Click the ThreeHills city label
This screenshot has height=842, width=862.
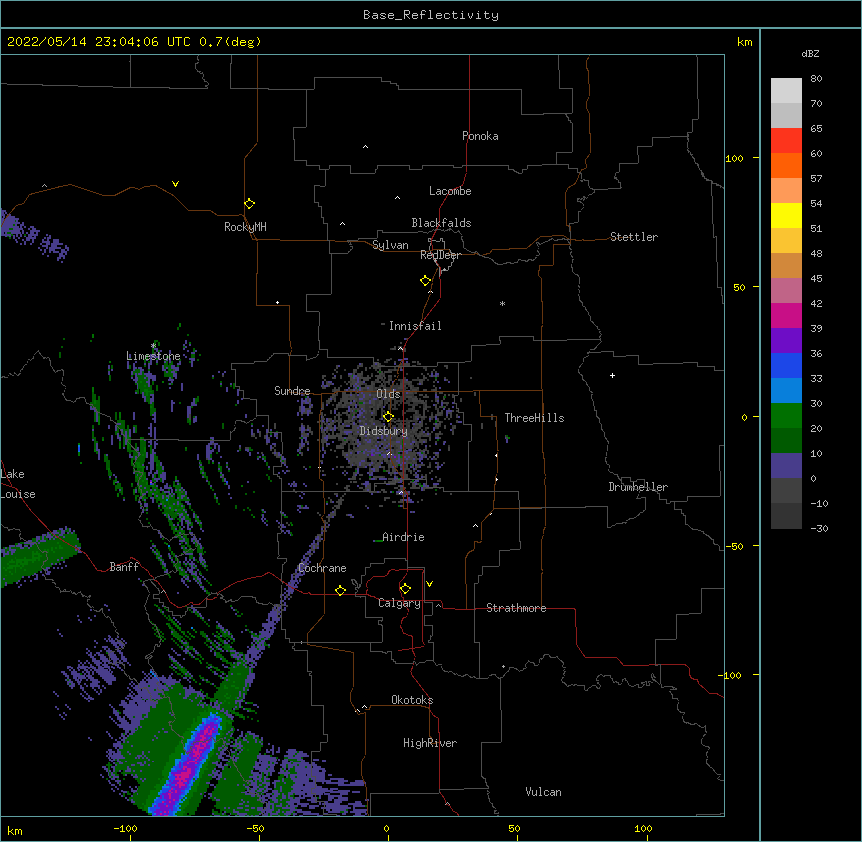[x=534, y=418]
